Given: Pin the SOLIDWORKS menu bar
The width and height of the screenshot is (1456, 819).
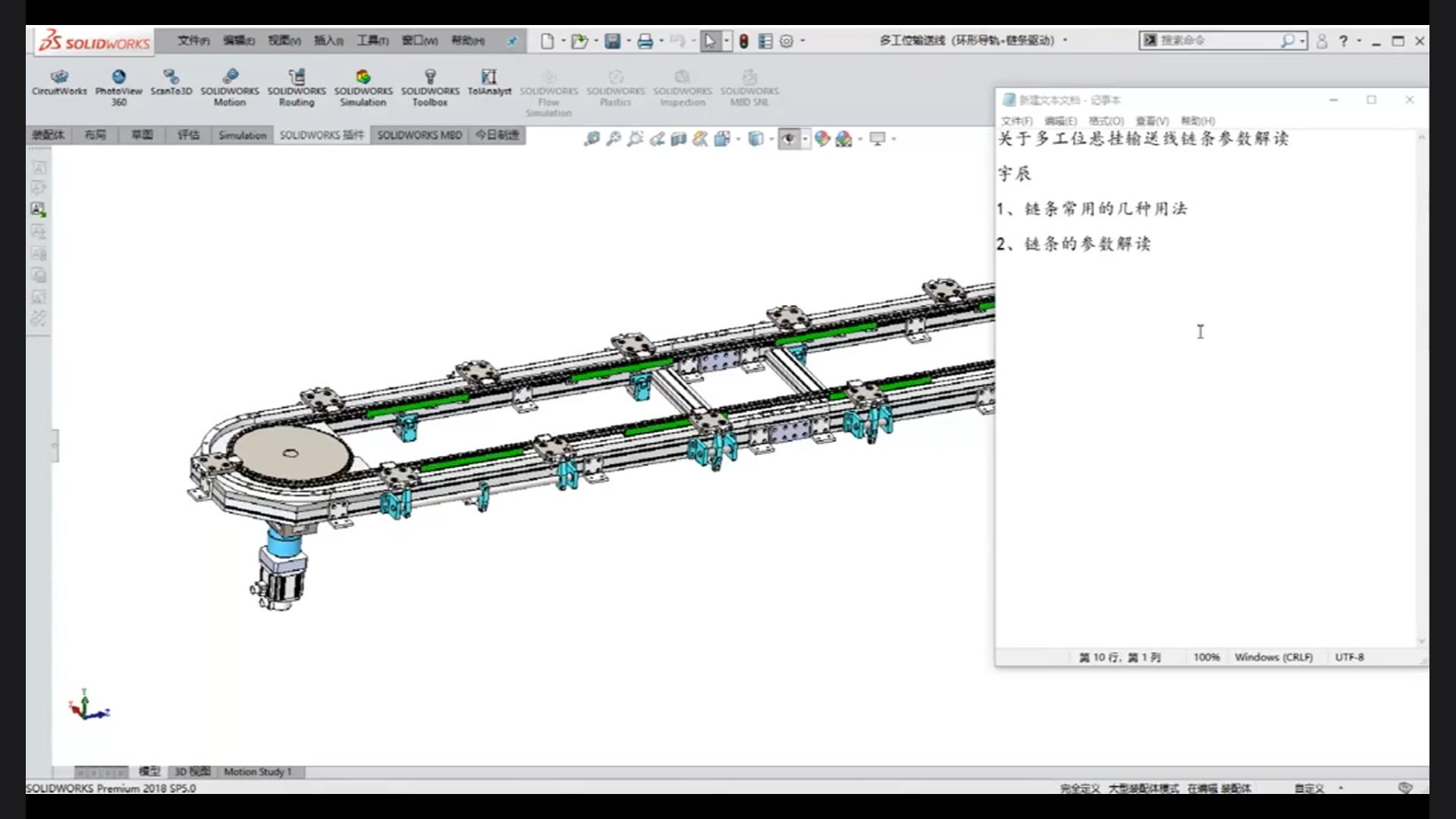Looking at the screenshot, I should (x=512, y=41).
